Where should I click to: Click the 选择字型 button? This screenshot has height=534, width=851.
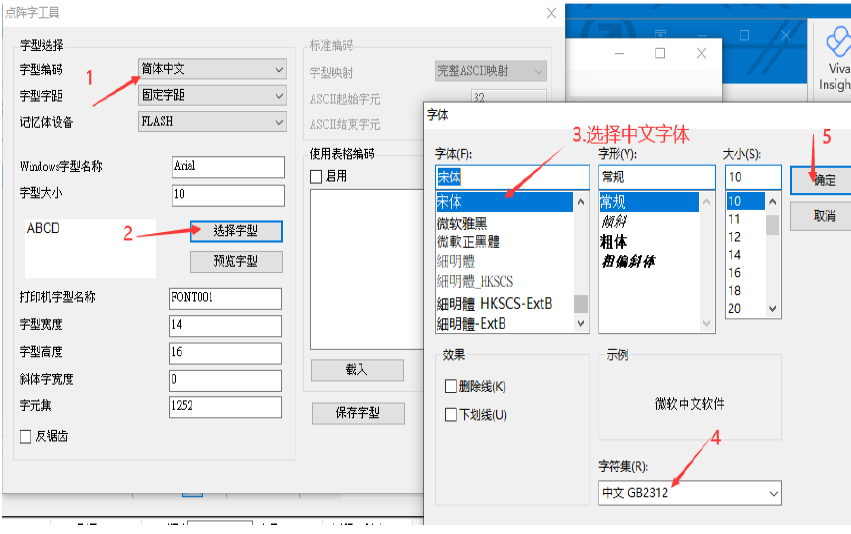click(236, 231)
